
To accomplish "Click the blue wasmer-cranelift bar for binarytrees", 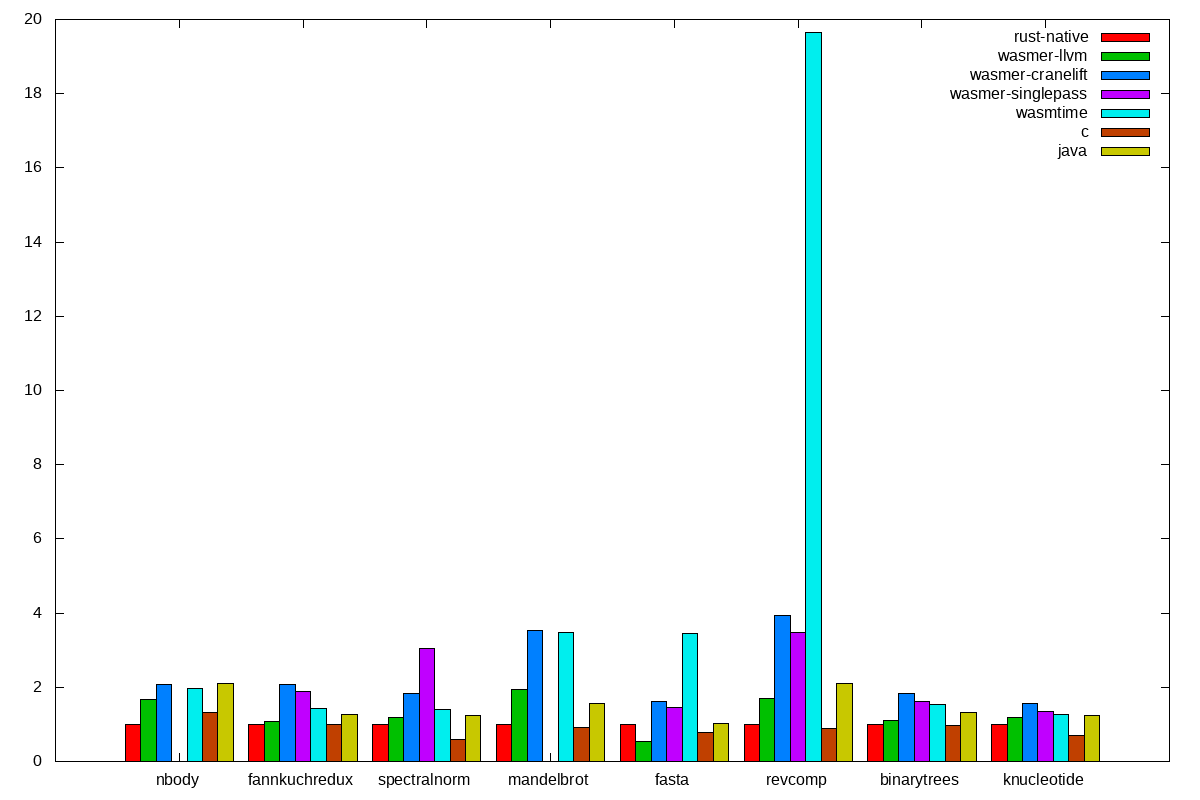I will (906, 727).
